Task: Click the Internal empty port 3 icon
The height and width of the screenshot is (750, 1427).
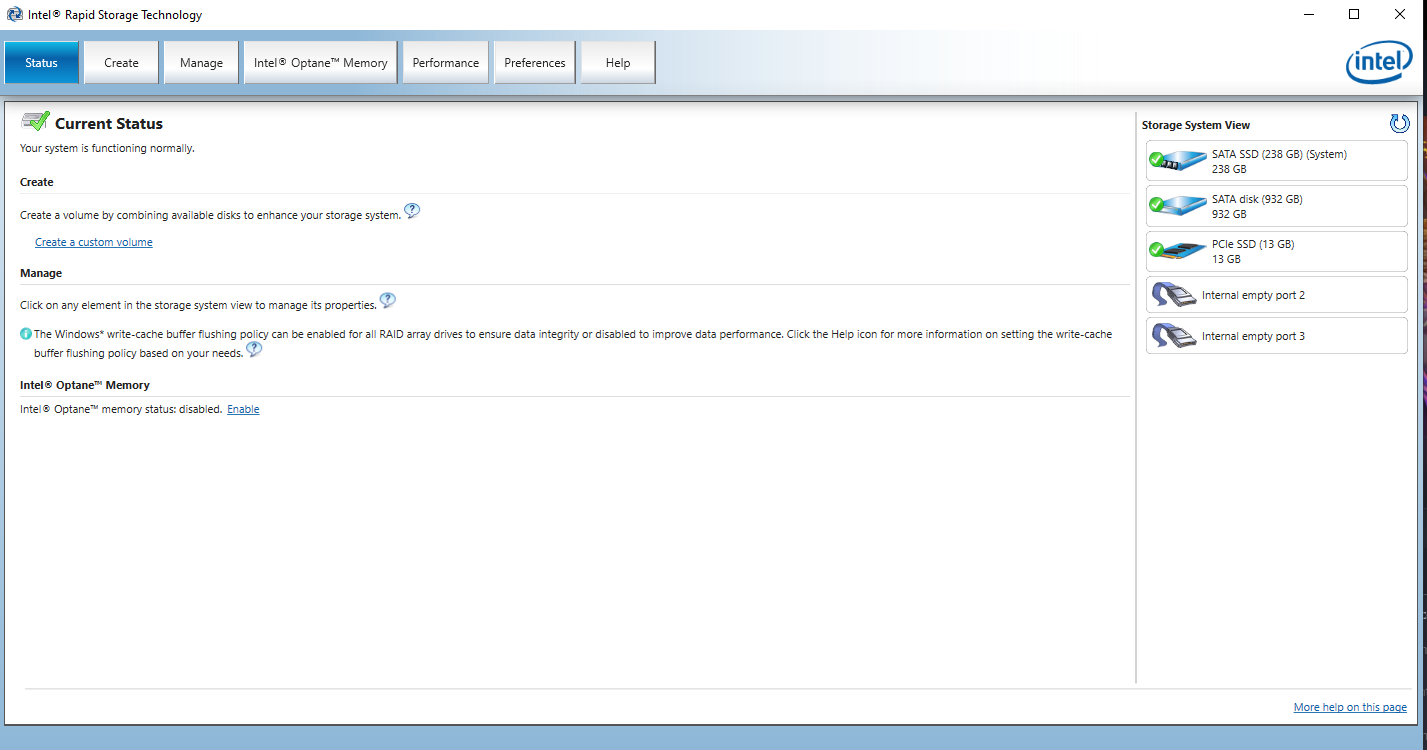Action: (1174, 336)
